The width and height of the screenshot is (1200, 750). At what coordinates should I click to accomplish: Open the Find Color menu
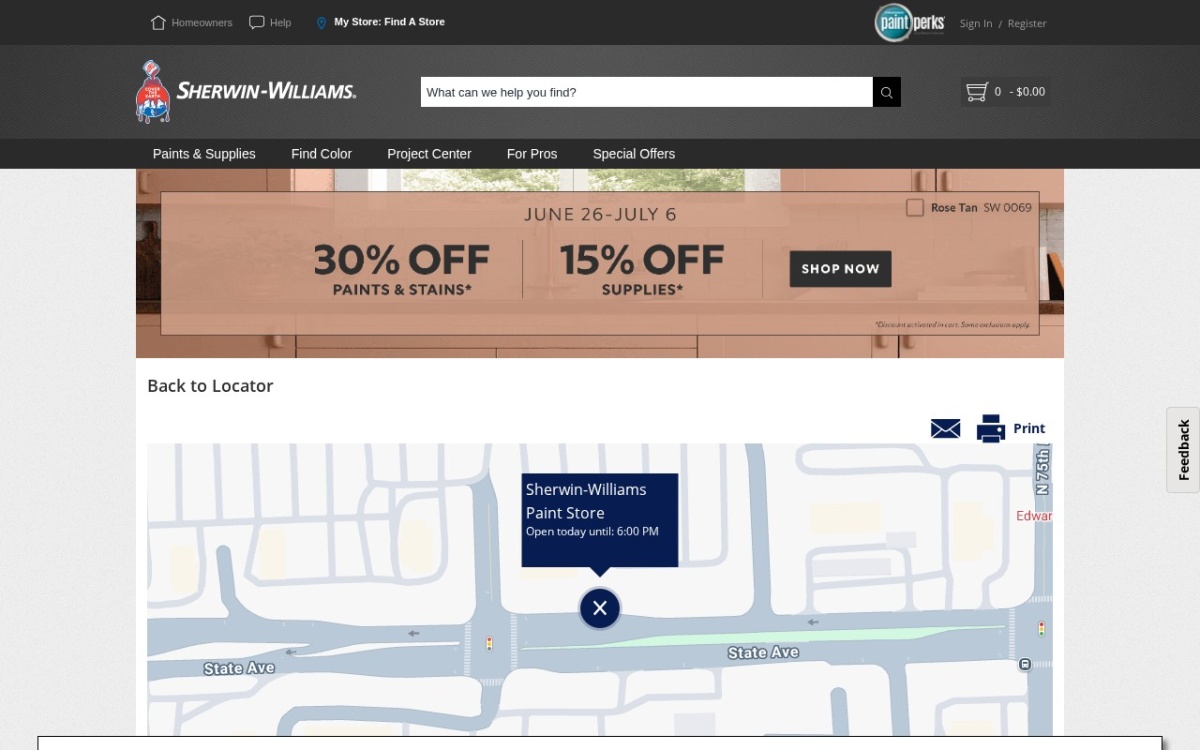322,154
